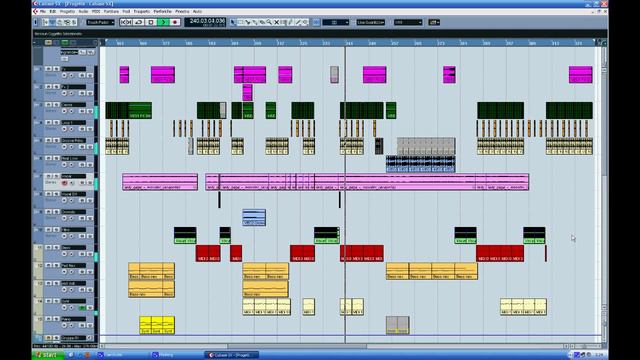Open the Periferiche menu
Viewport: 640px width, 360px height.
(162, 11)
